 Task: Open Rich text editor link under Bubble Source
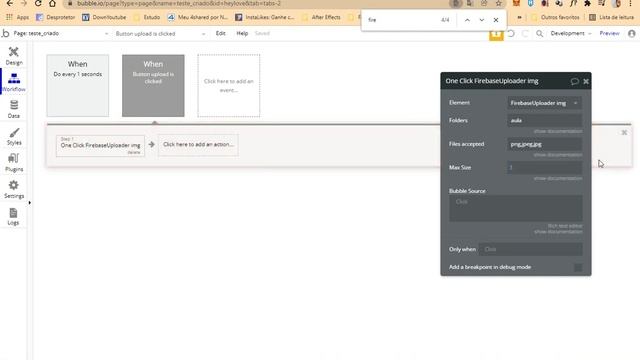tap(565, 226)
